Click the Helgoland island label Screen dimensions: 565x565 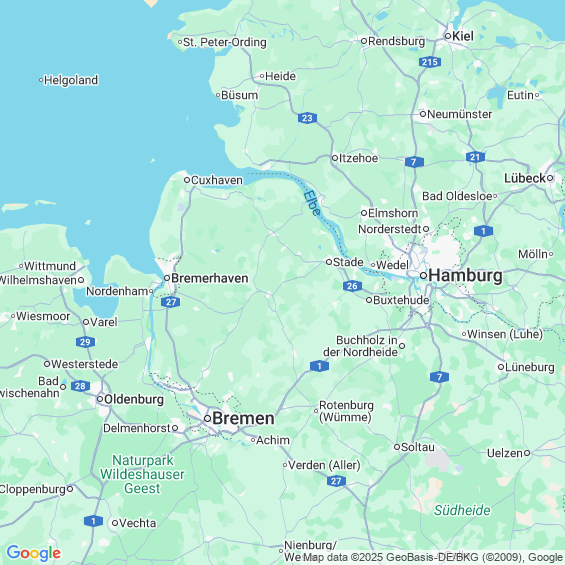pos(71,80)
